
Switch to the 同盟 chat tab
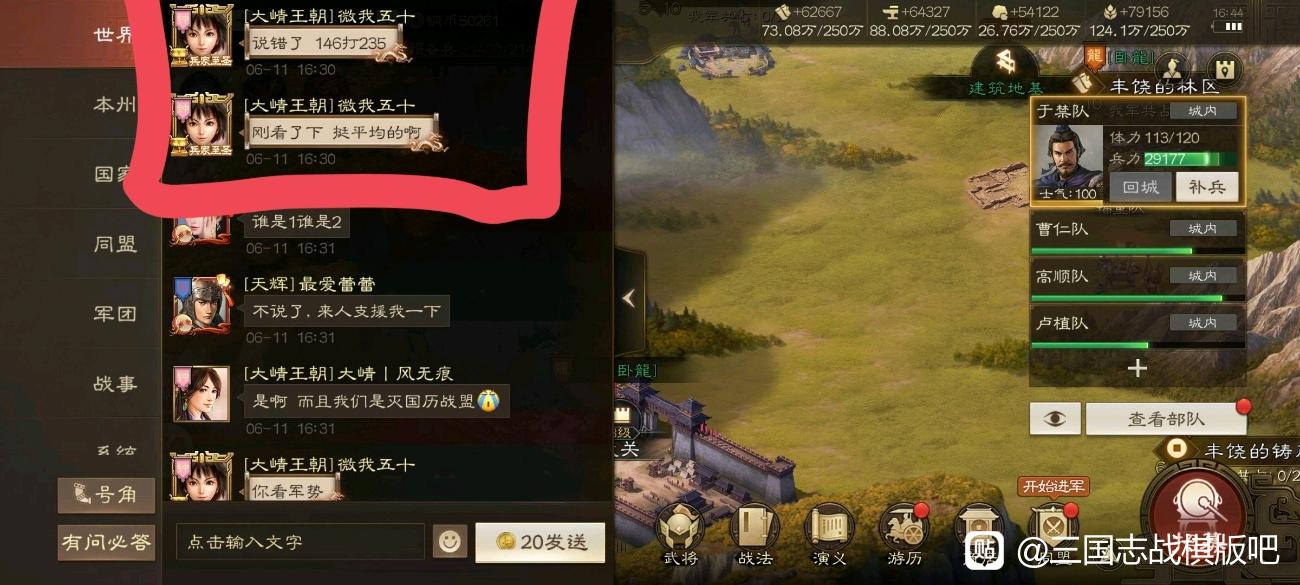pyautogui.click(x=115, y=243)
